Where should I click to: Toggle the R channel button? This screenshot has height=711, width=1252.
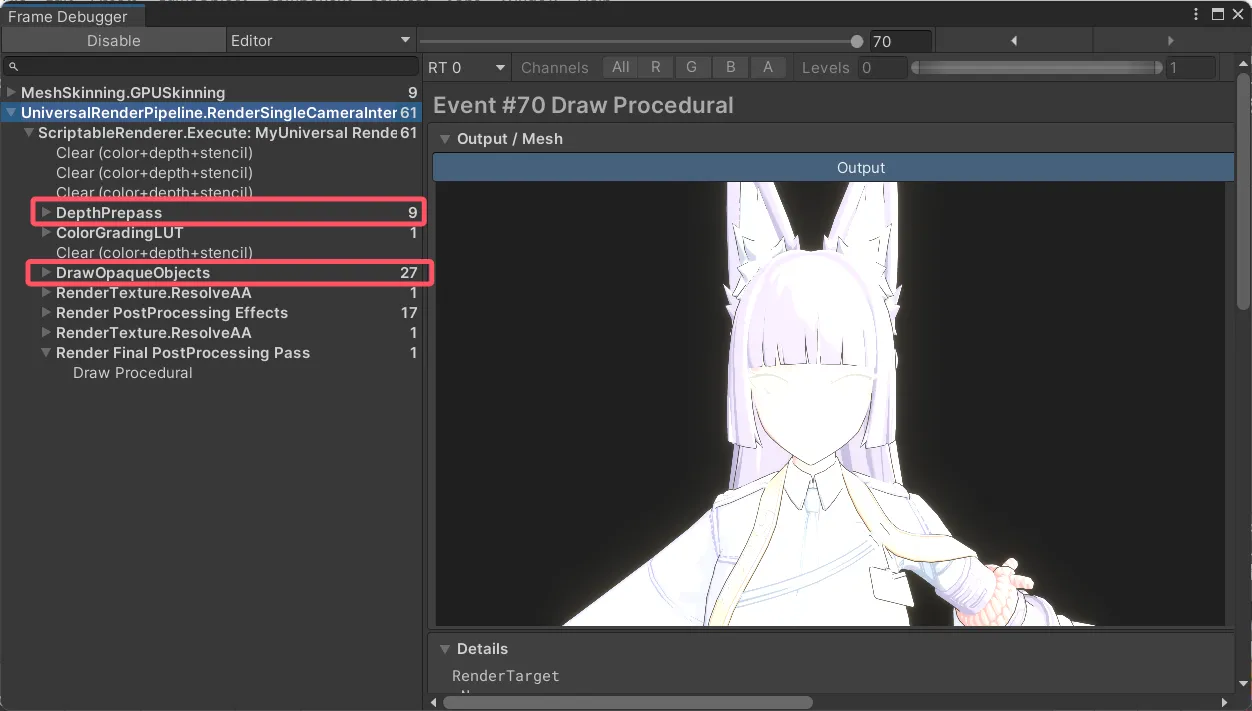coord(656,67)
